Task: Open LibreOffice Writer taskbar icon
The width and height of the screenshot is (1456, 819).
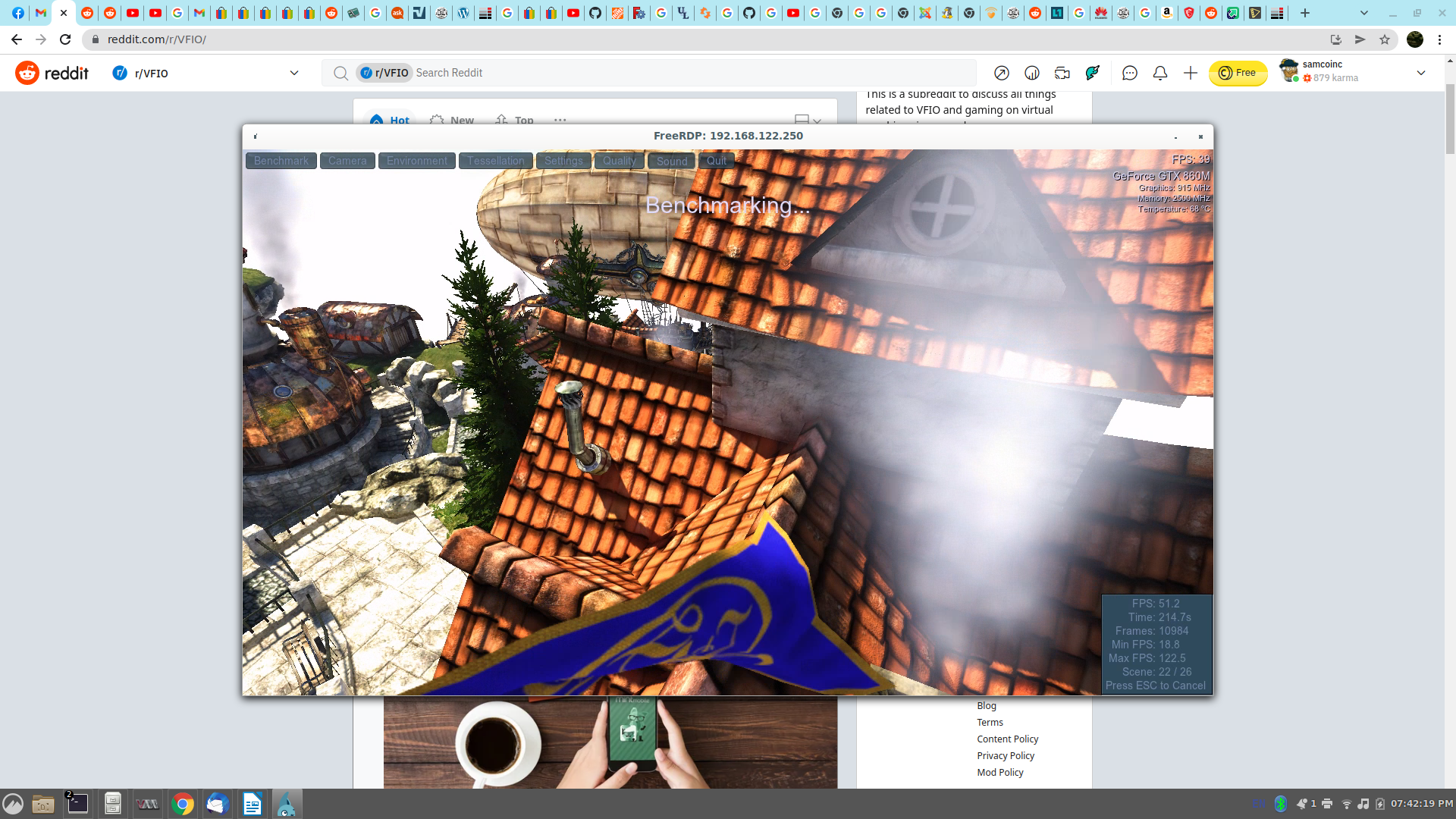Action: coord(252,804)
